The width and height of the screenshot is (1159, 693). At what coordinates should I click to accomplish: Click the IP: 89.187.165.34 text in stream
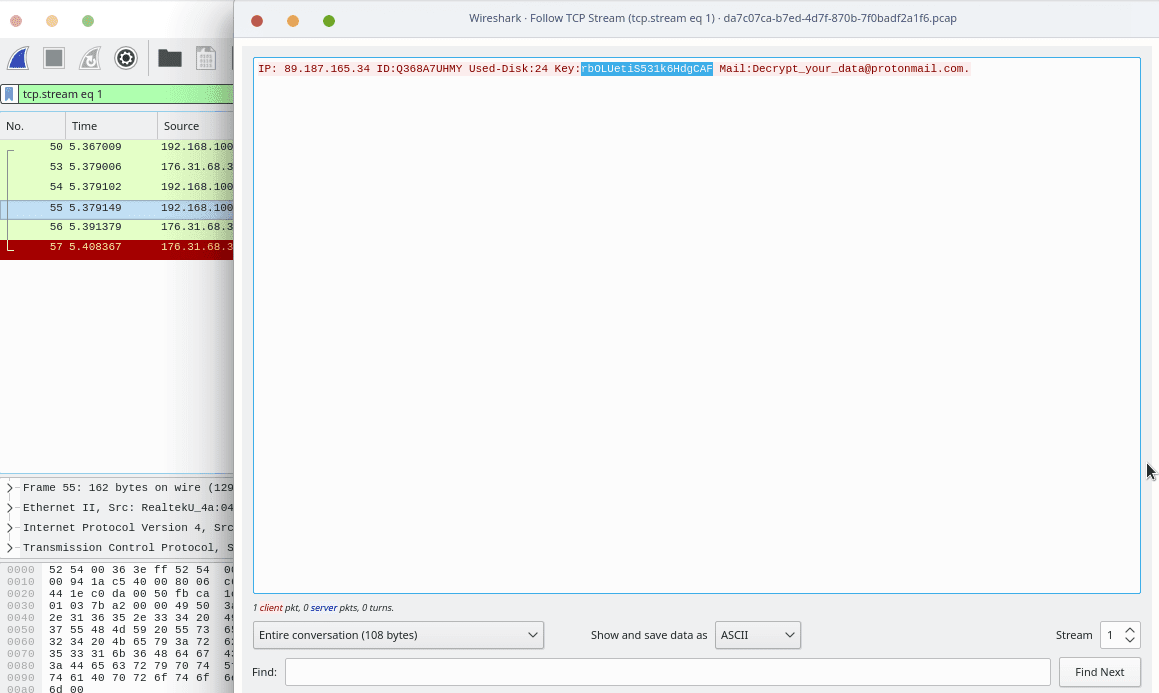(314, 69)
